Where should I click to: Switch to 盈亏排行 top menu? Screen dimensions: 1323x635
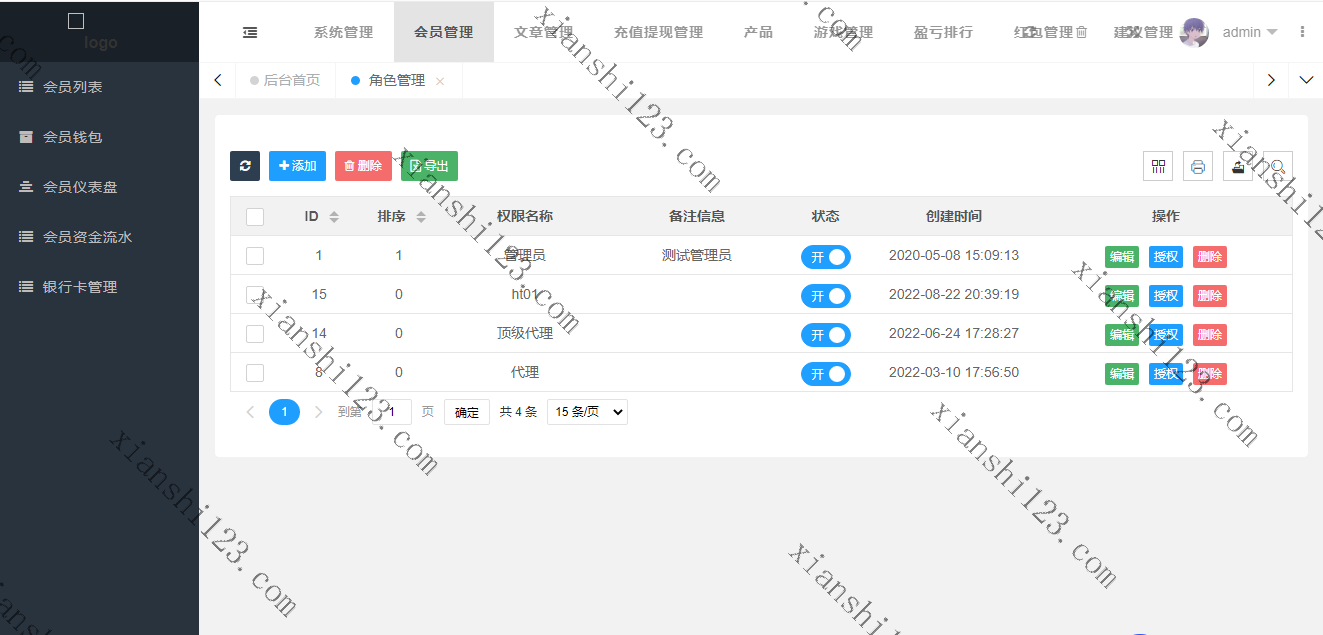[x=943, y=32]
